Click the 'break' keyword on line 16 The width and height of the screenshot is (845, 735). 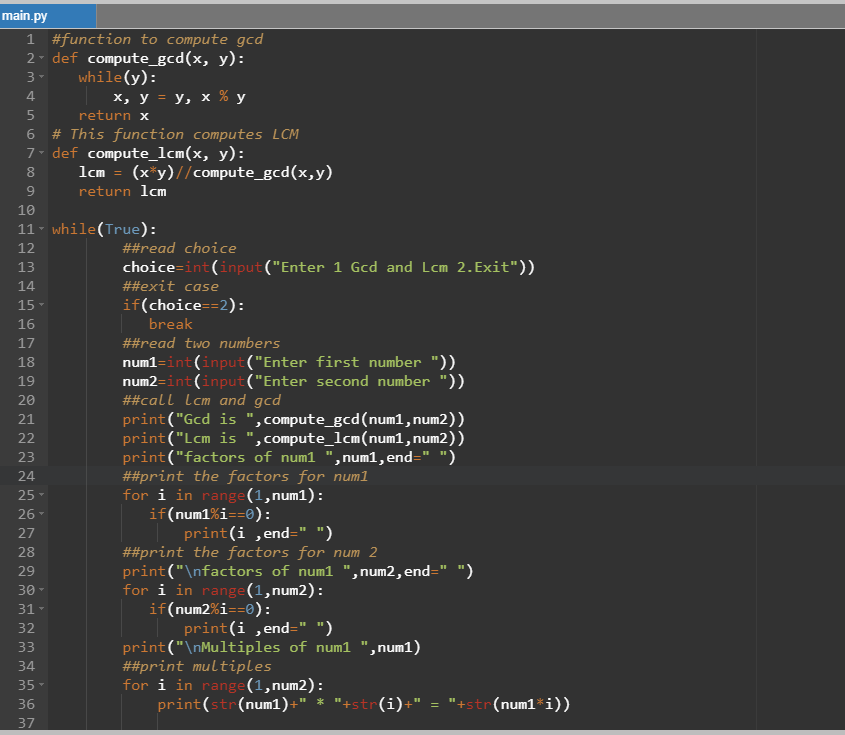171,324
